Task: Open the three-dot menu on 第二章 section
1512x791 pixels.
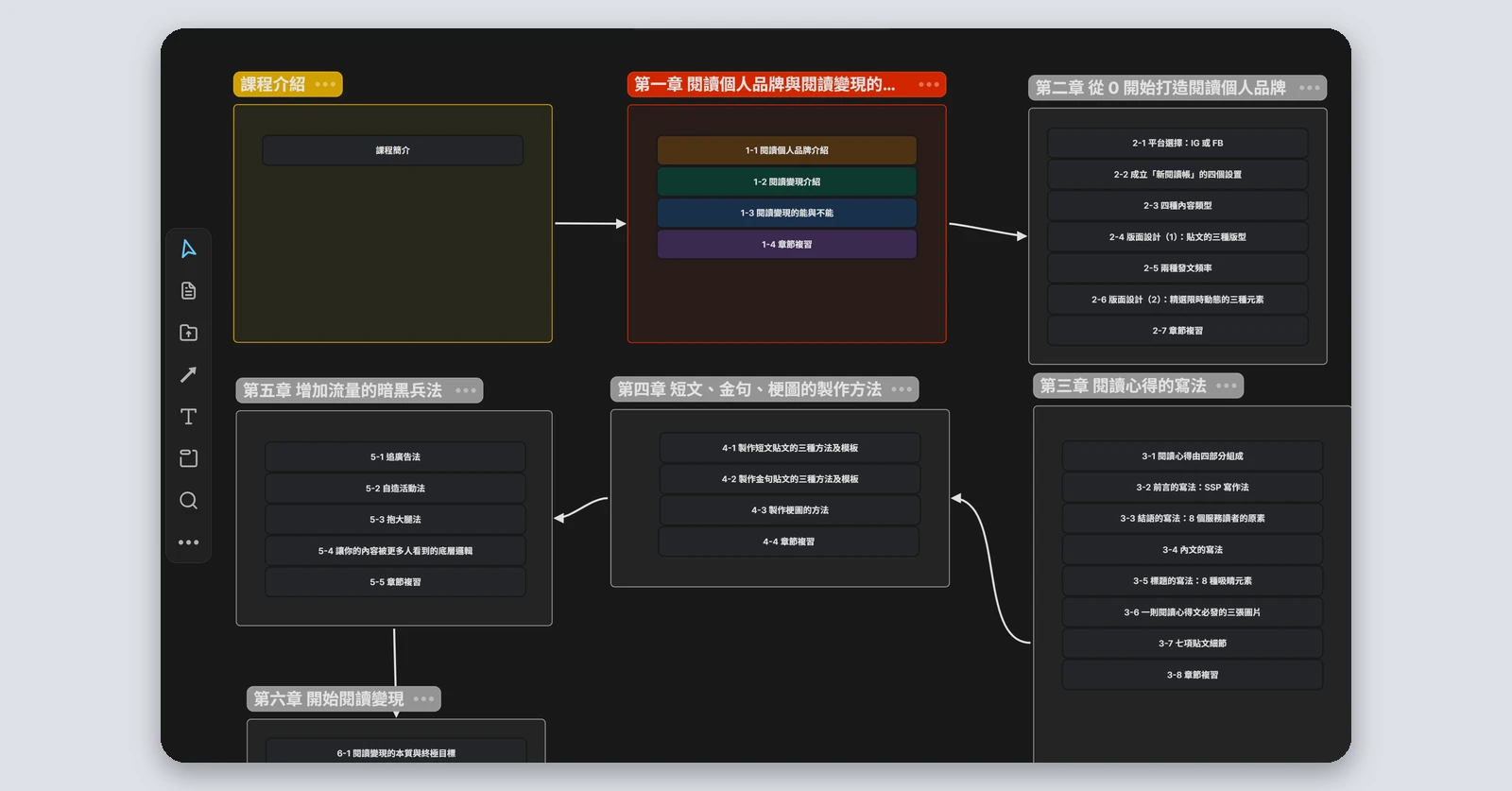Action: [x=1309, y=88]
